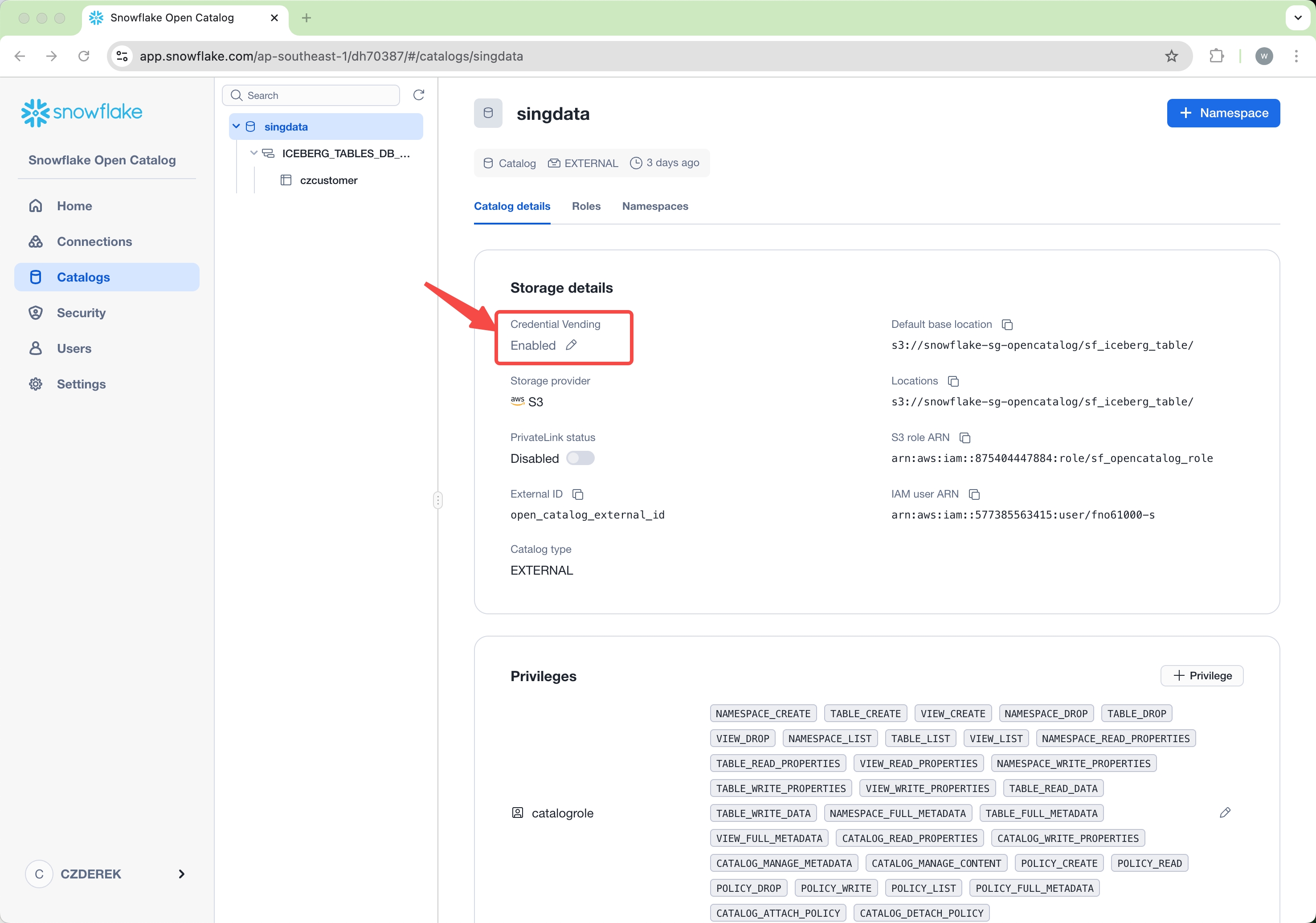Click the TABLE_DROP privilege tag

pyautogui.click(x=1136, y=714)
